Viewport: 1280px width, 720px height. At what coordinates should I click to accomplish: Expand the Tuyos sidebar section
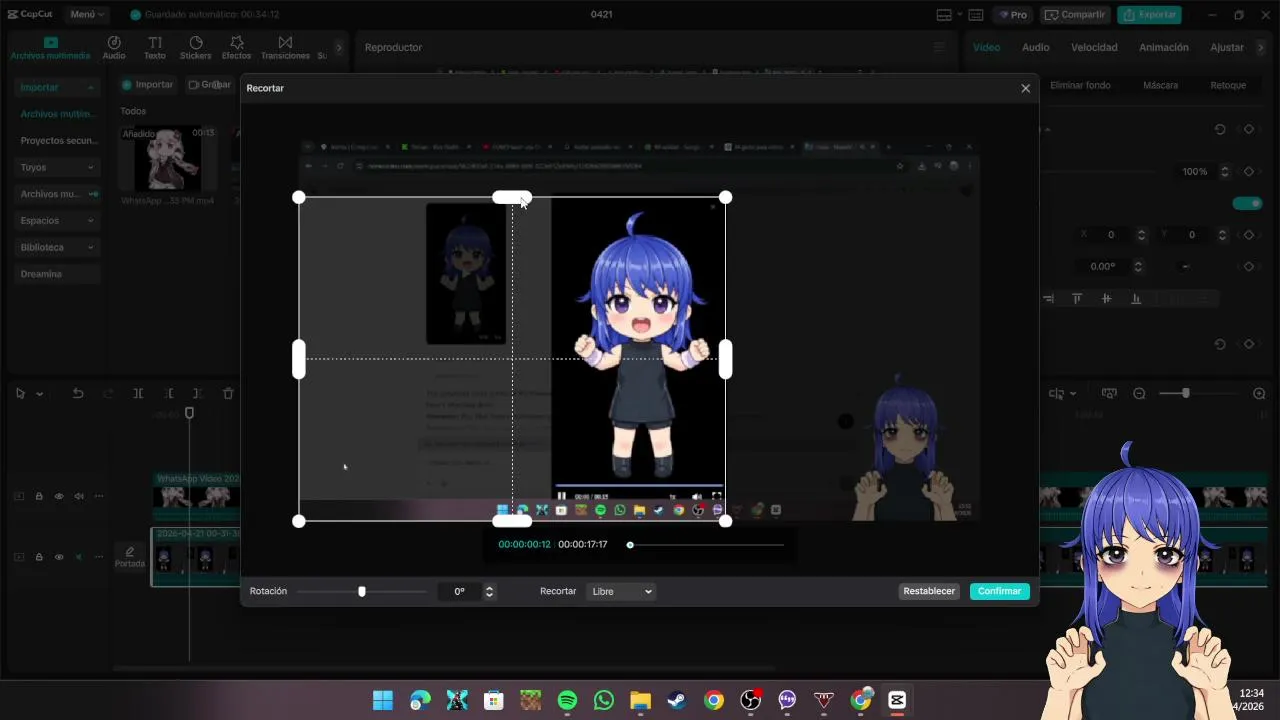[57, 167]
